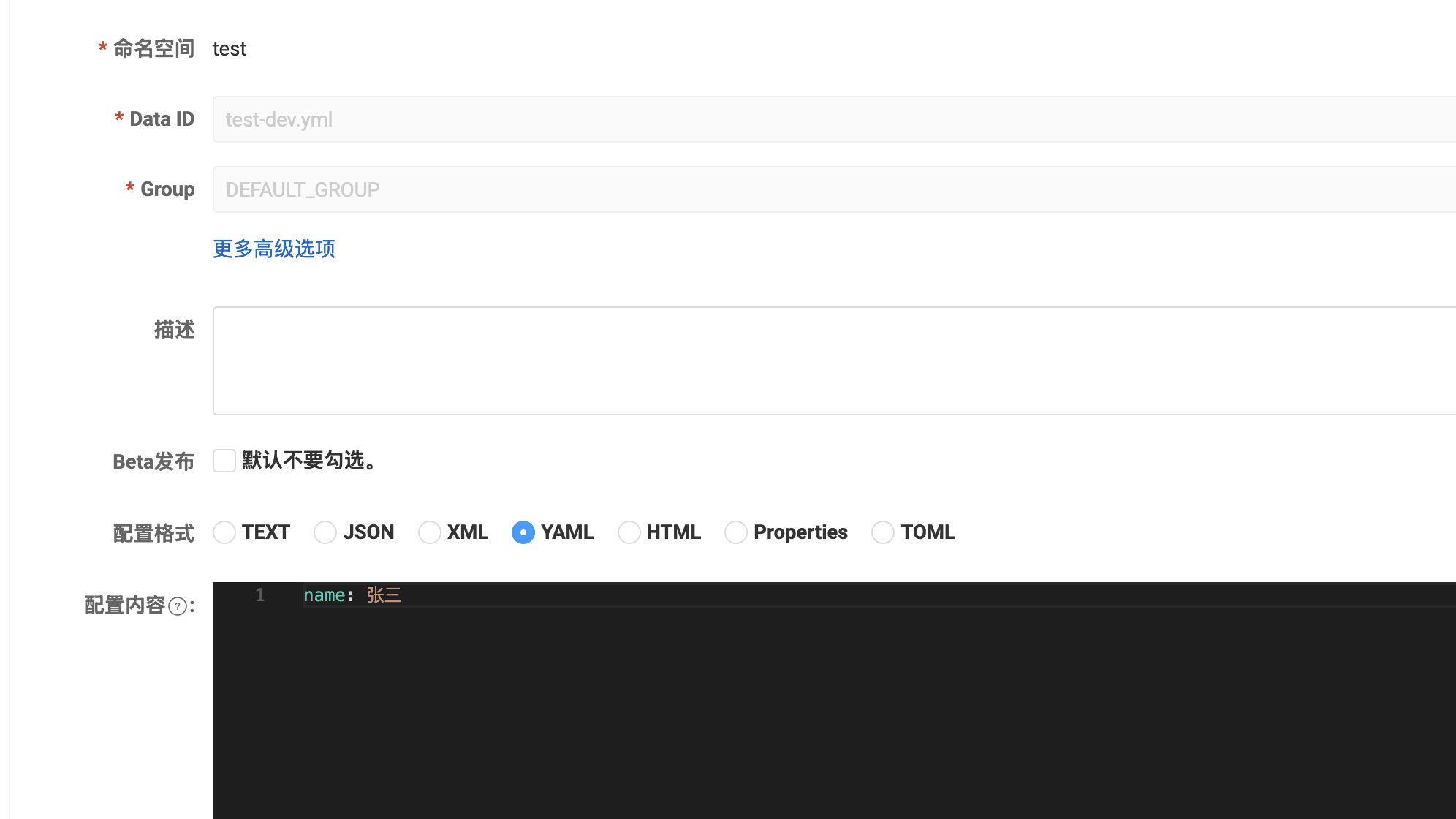Viewport: 1456px width, 819px height.
Task: Click the 张三 value in editor
Action: (x=384, y=595)
